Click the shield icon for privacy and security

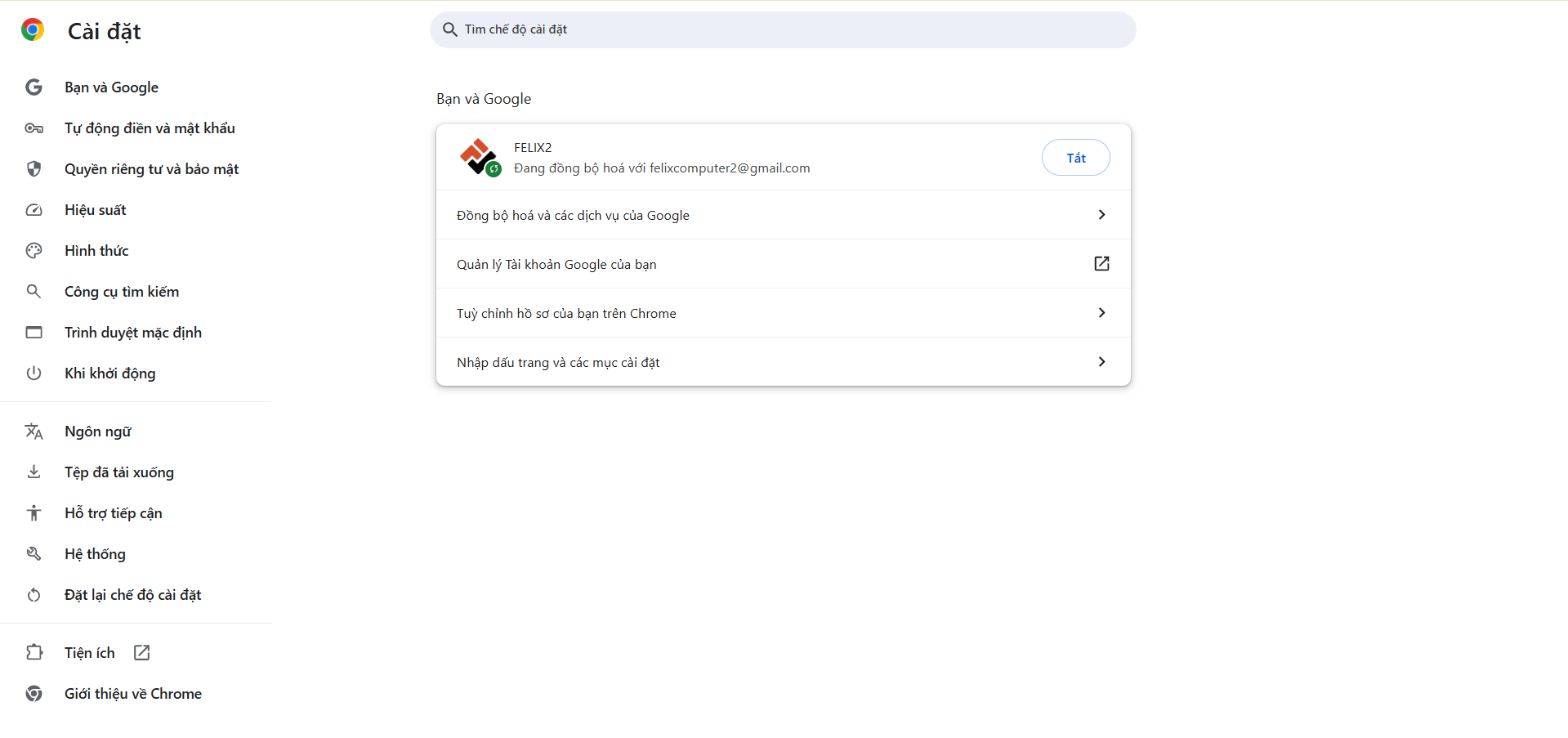pos(34,169)
